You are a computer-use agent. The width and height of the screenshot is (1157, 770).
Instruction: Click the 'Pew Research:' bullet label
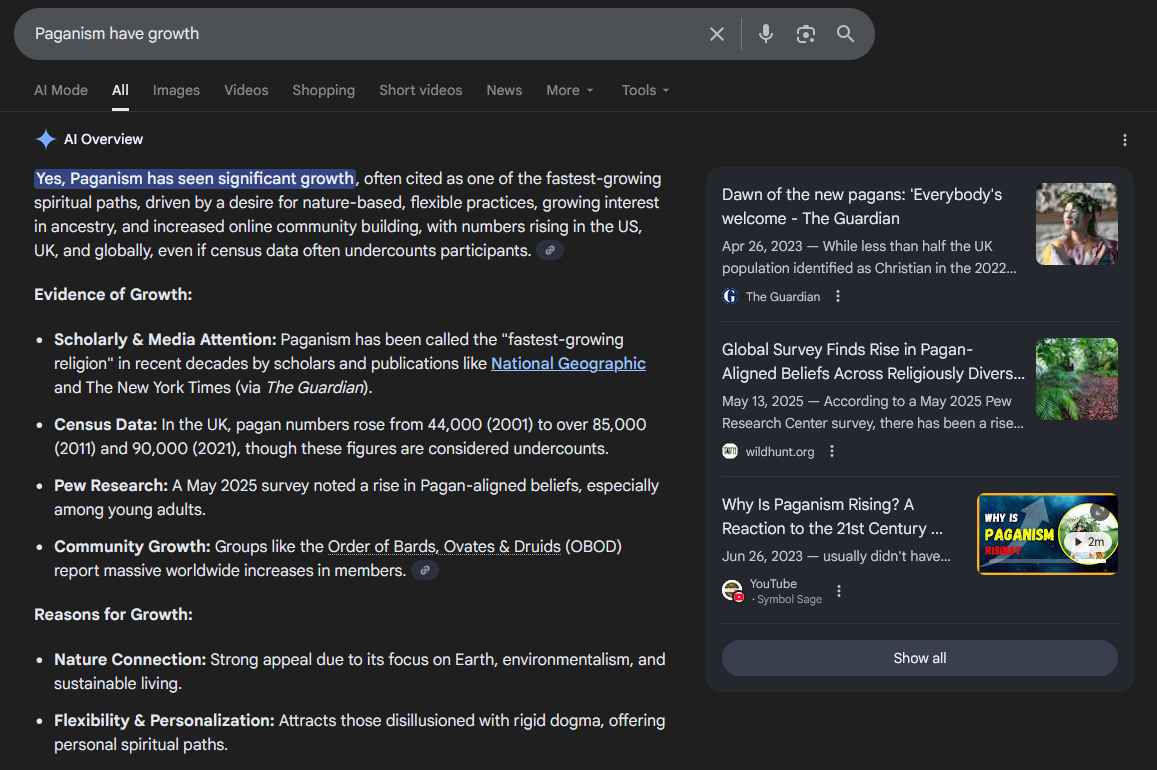(x=111, y=485)
